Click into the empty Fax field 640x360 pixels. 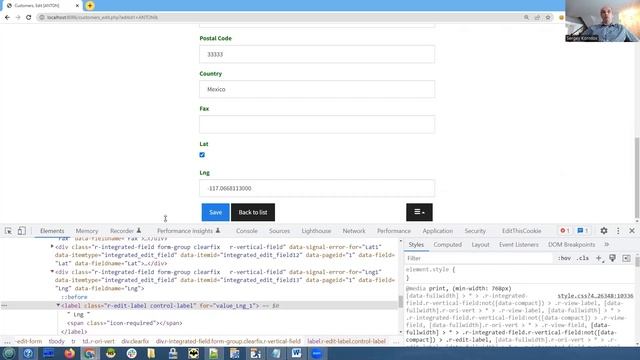[317, 124]
